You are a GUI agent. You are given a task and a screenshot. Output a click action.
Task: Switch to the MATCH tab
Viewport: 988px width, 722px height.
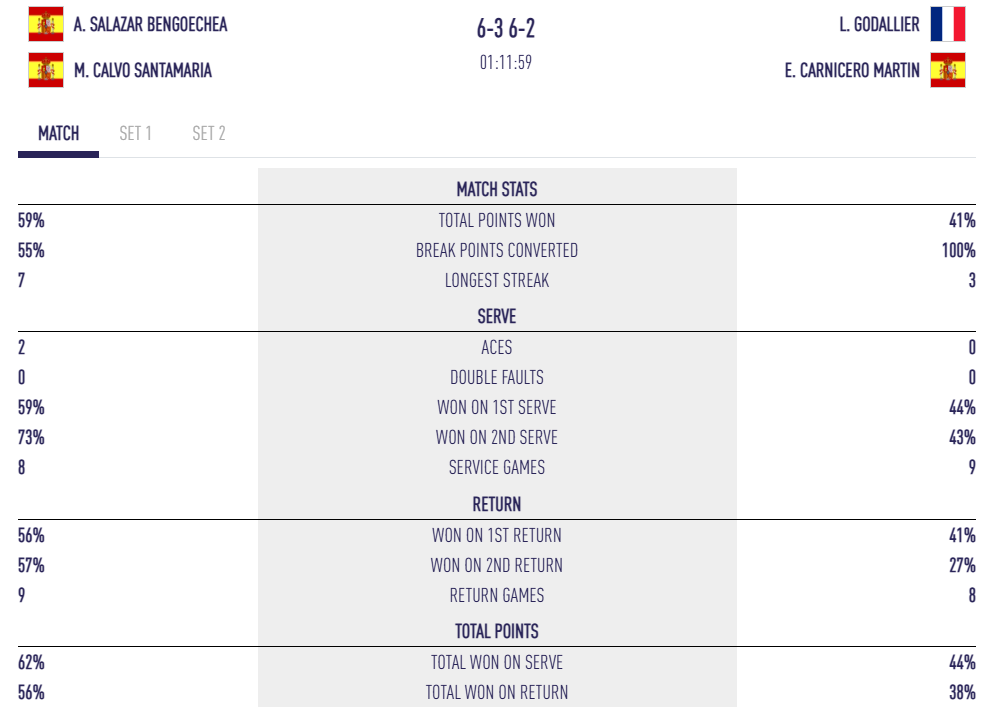point(58,134)
